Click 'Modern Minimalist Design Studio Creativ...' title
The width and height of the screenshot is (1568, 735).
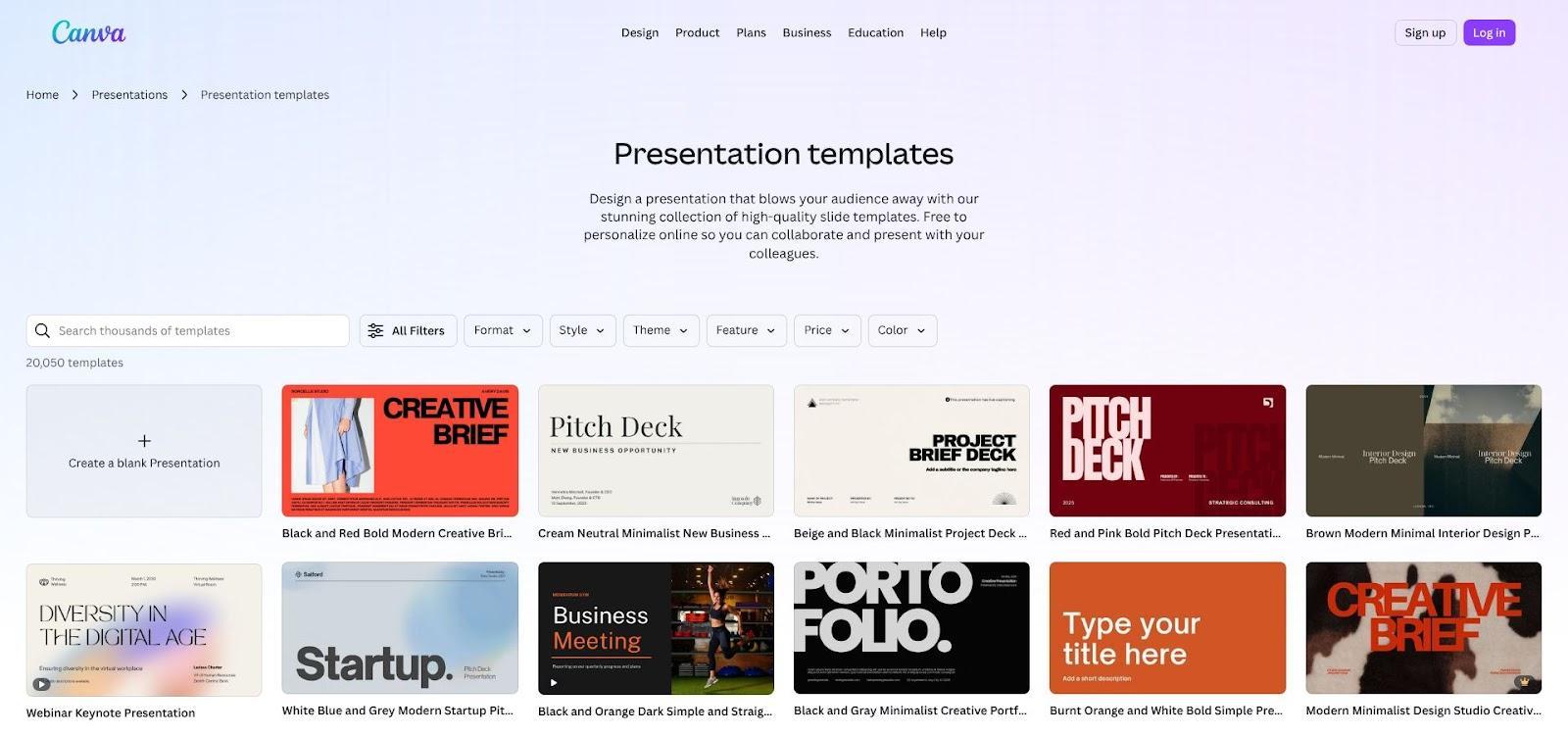pyautogui.click(x=1422, y=711)
